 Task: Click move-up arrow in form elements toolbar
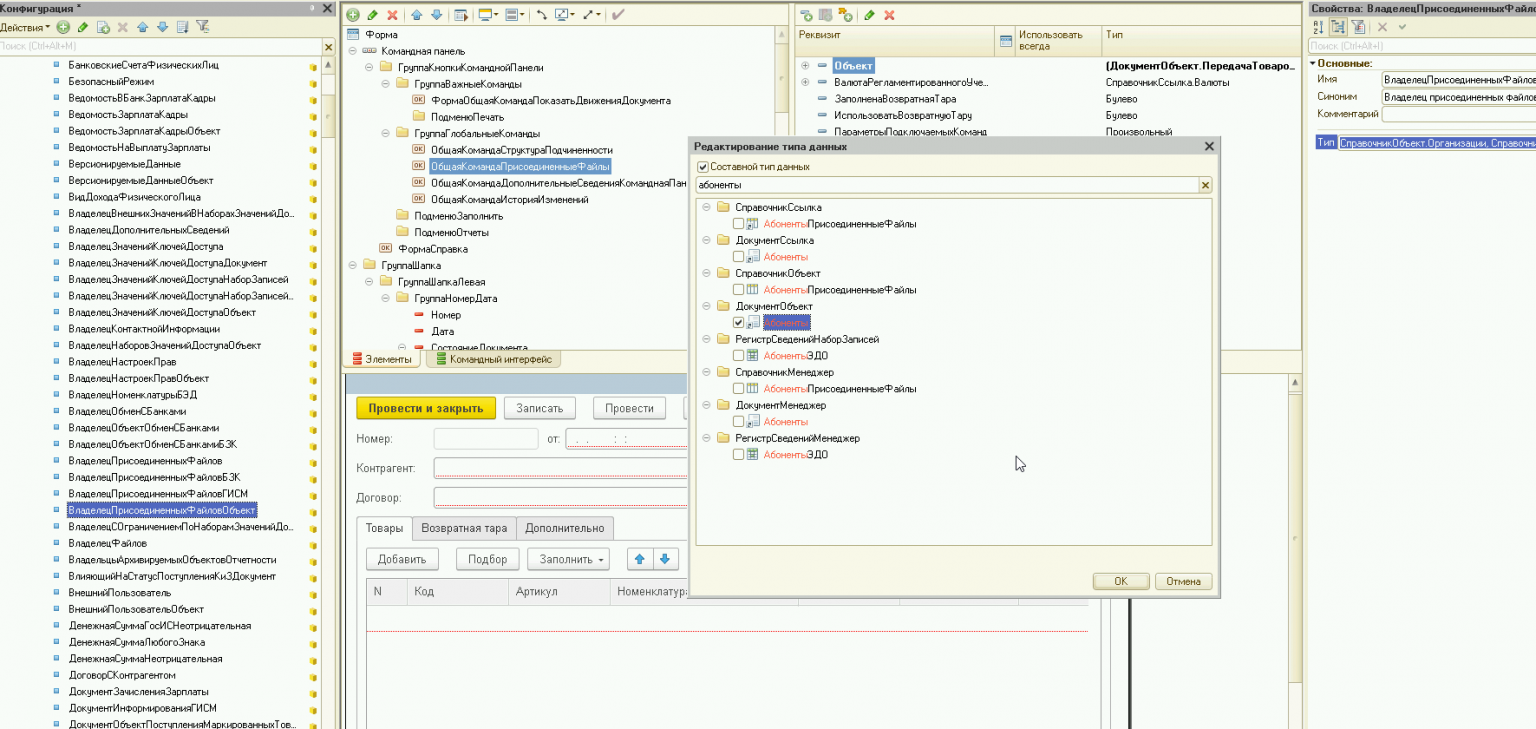(x=417, y=15)
